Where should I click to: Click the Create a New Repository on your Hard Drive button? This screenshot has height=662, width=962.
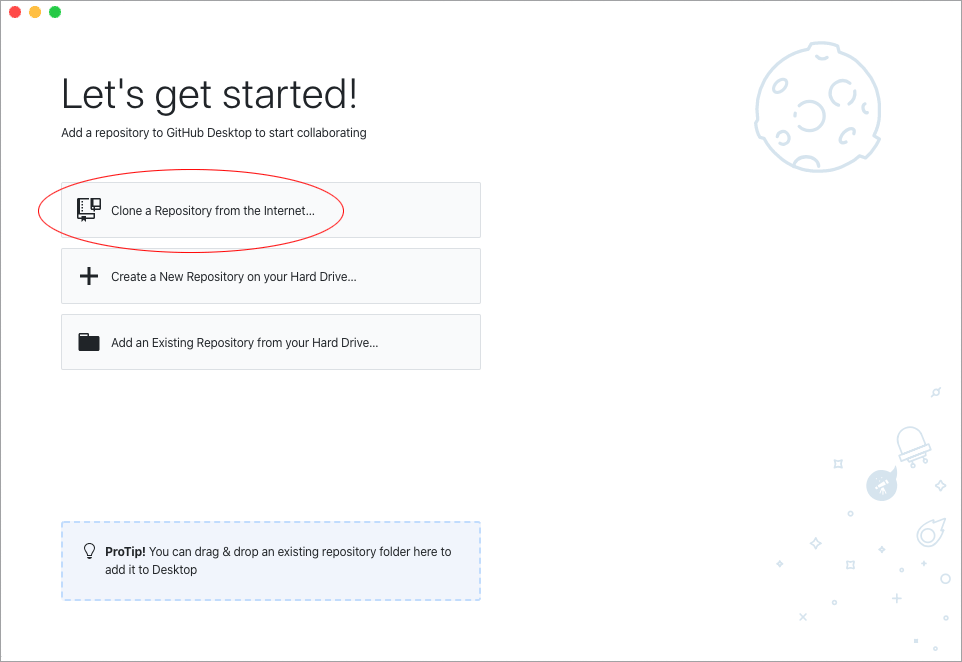(x=271, y=276)
